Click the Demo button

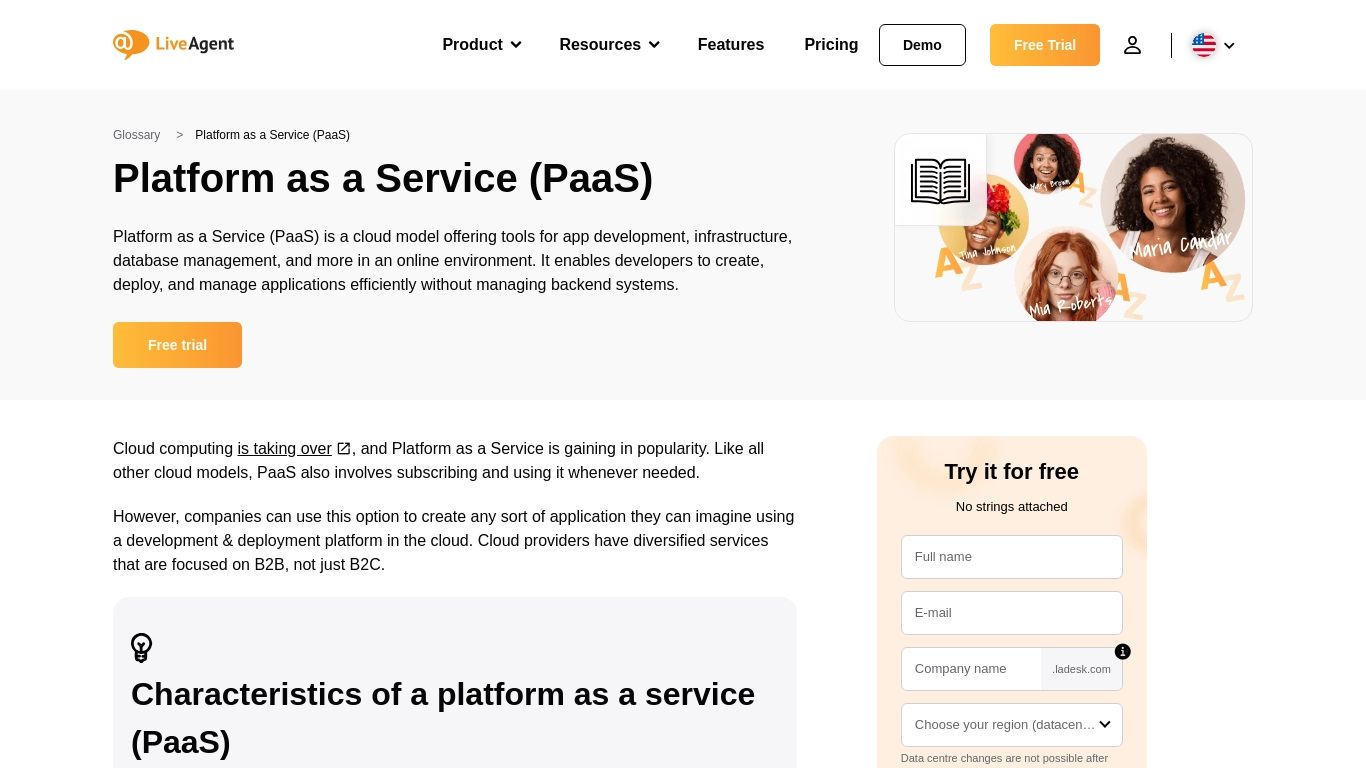(x=921, y=45)
